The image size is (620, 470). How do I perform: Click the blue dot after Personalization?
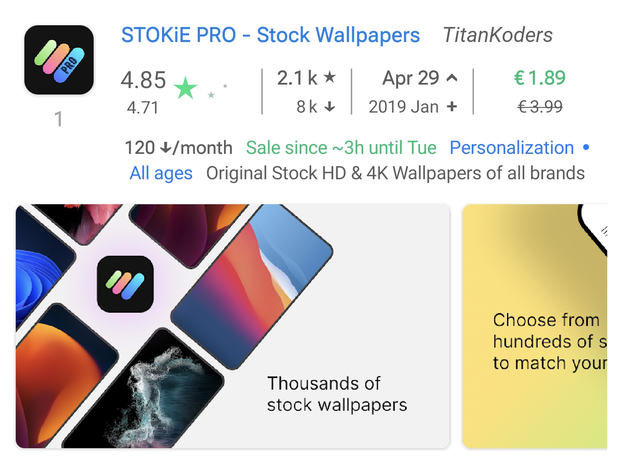[586, 148]
